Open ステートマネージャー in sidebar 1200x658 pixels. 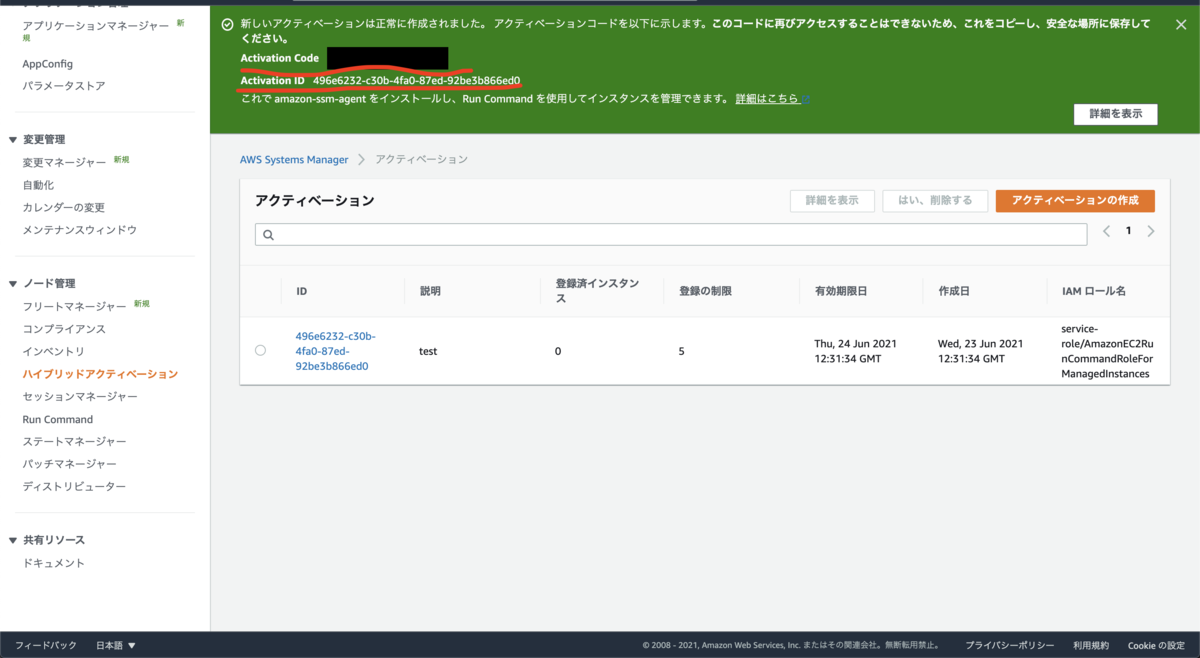click(75, 442)
